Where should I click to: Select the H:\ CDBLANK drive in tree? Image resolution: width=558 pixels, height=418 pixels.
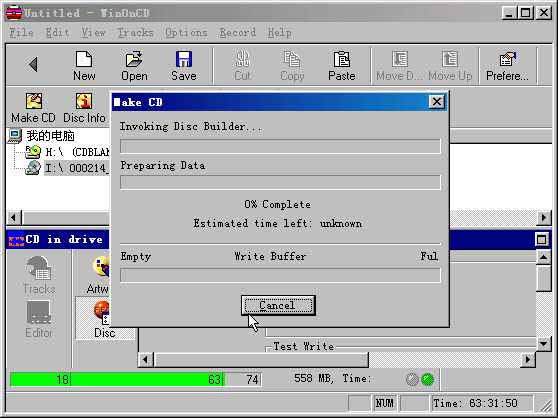click(67, 152)
